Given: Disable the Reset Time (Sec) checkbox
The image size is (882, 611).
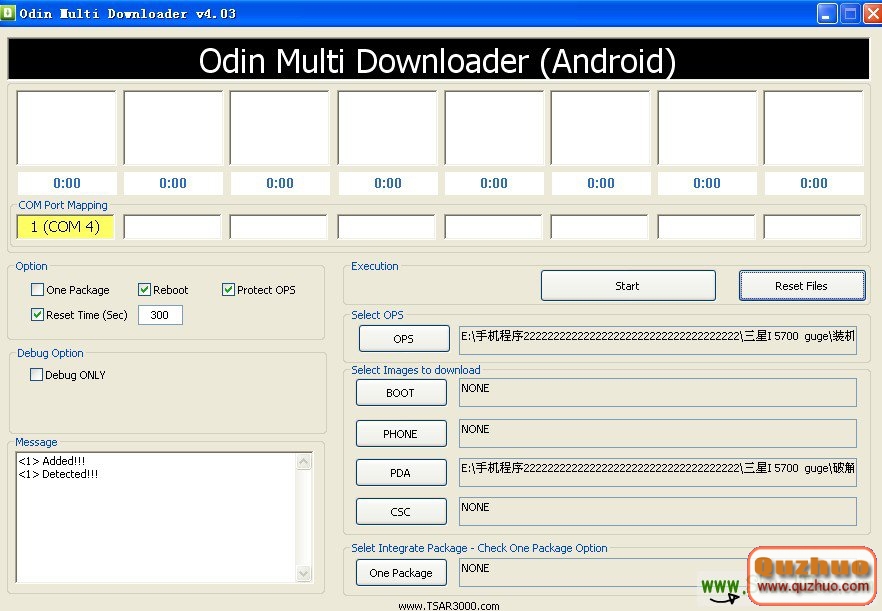Looking at the screenshot, I should (x=37, y=315).
